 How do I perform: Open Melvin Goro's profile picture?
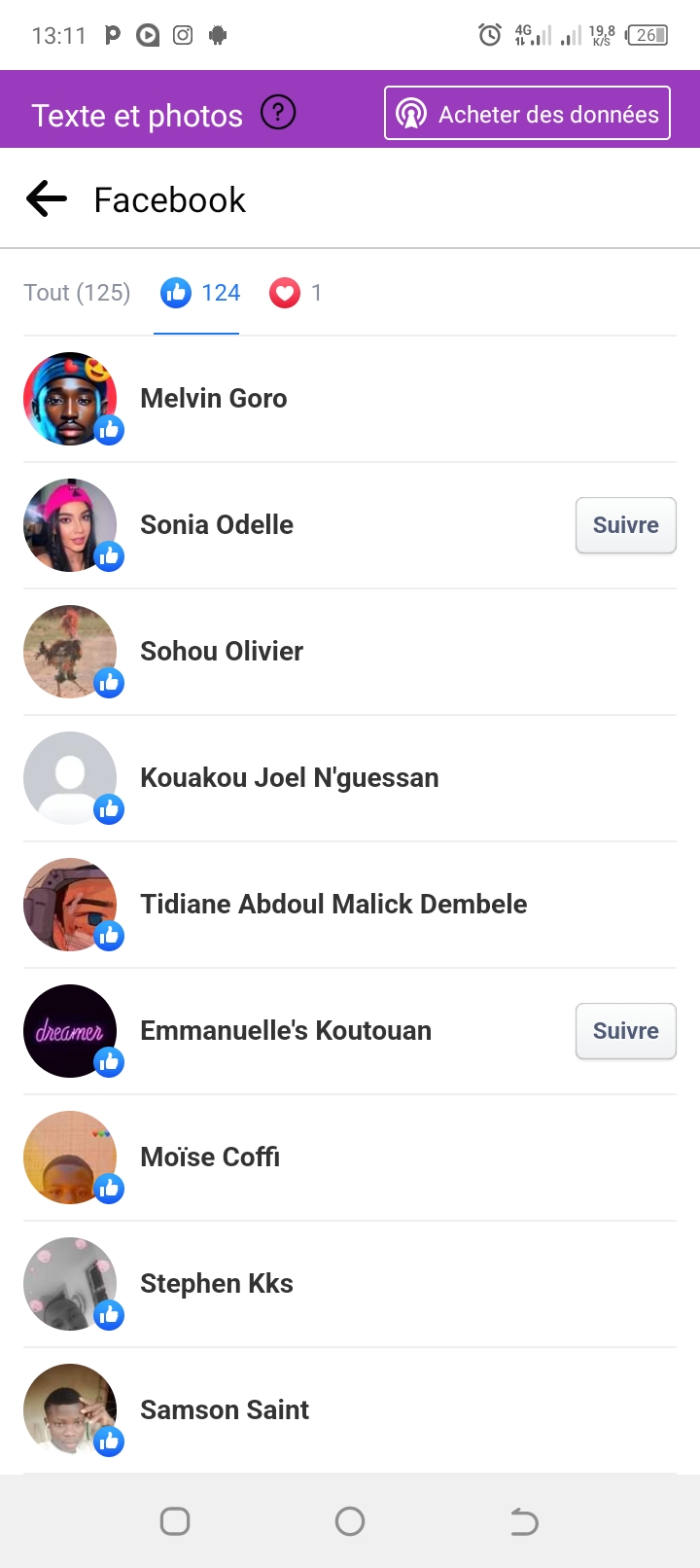(70, 399)
